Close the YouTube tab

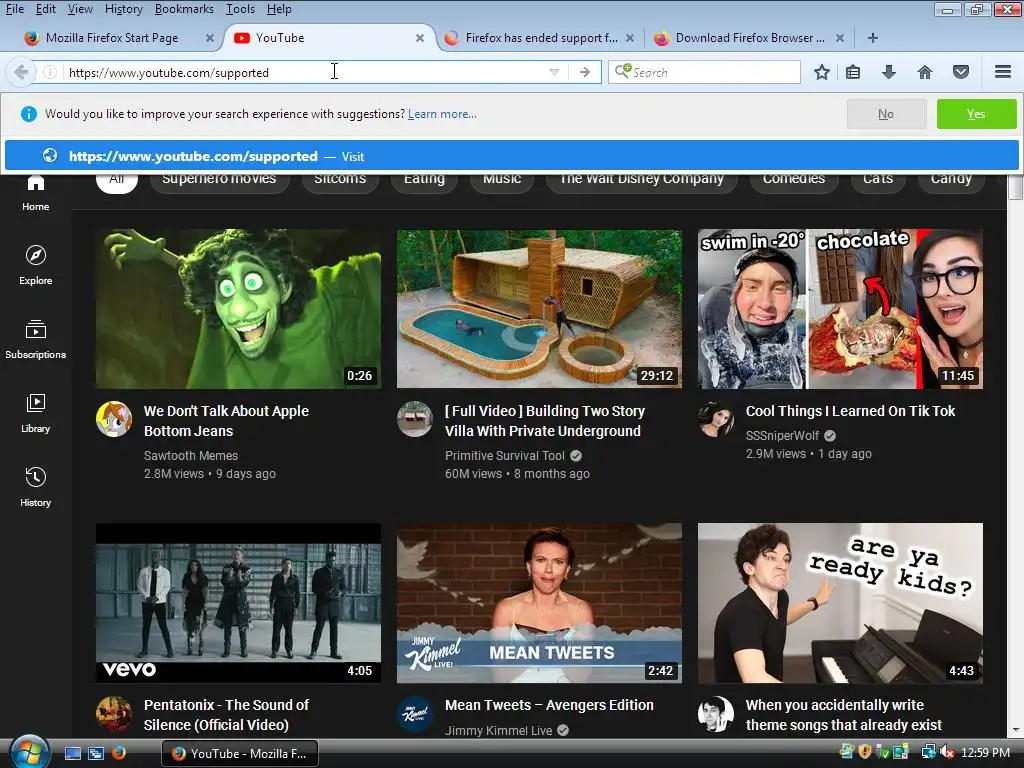pyautogui.click(x=420, y=38)
